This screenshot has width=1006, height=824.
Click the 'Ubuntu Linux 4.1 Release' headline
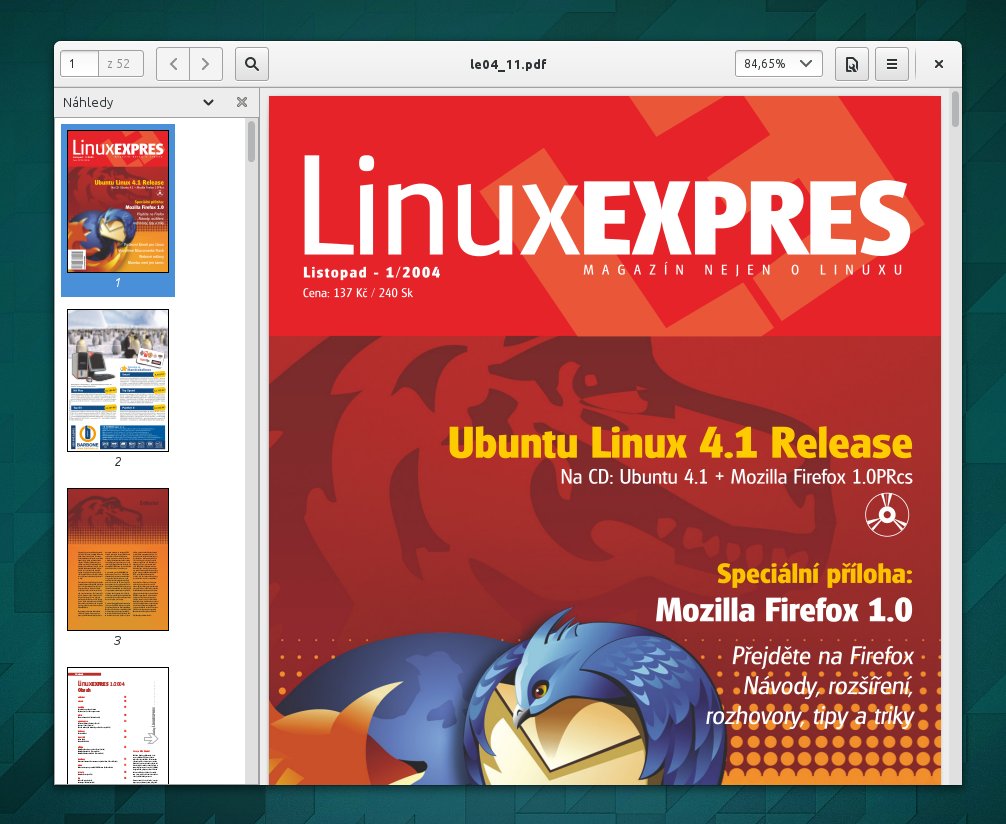click(680, 442)
